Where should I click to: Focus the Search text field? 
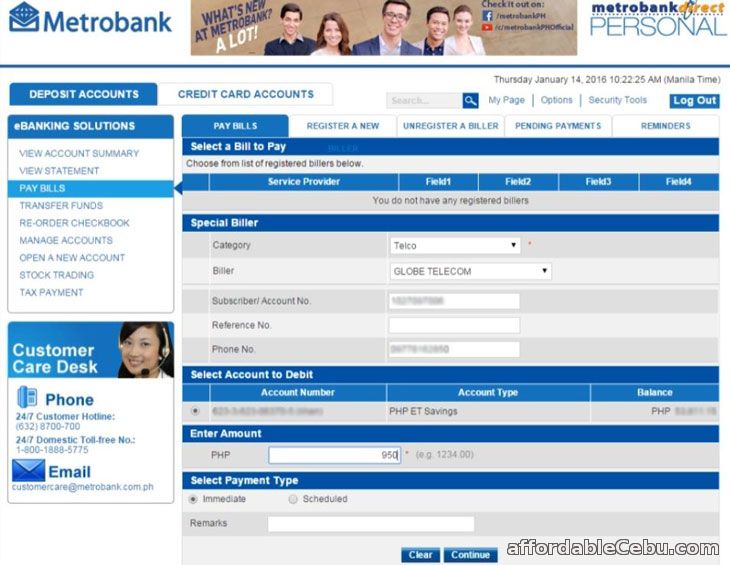coord(424,101)
